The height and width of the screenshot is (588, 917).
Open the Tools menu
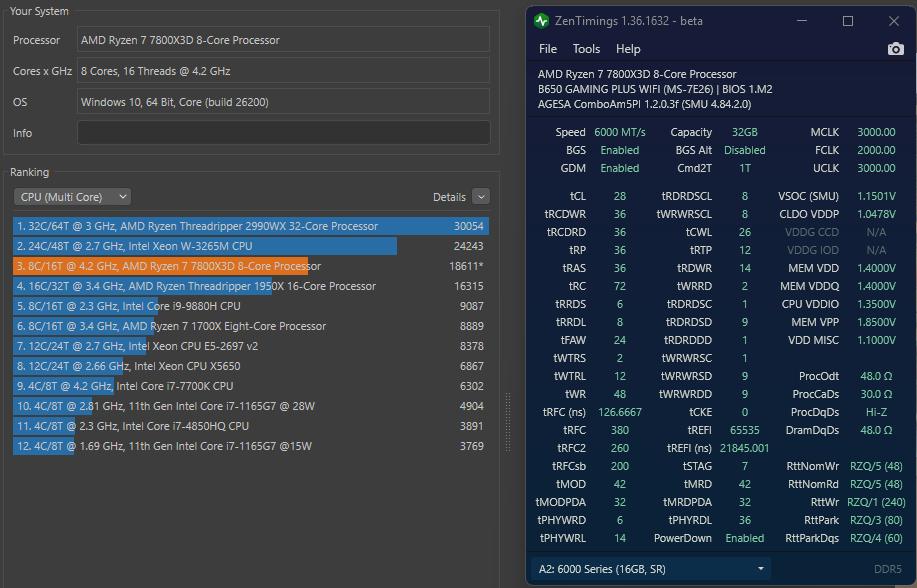click(x=586, y=49)
